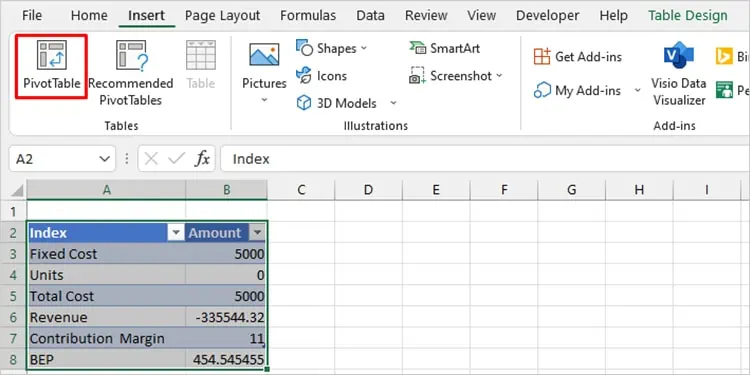Expand the Pictures dropdown arrow
The width and height of the screenshot is (750, 375).
pos(264,100)
